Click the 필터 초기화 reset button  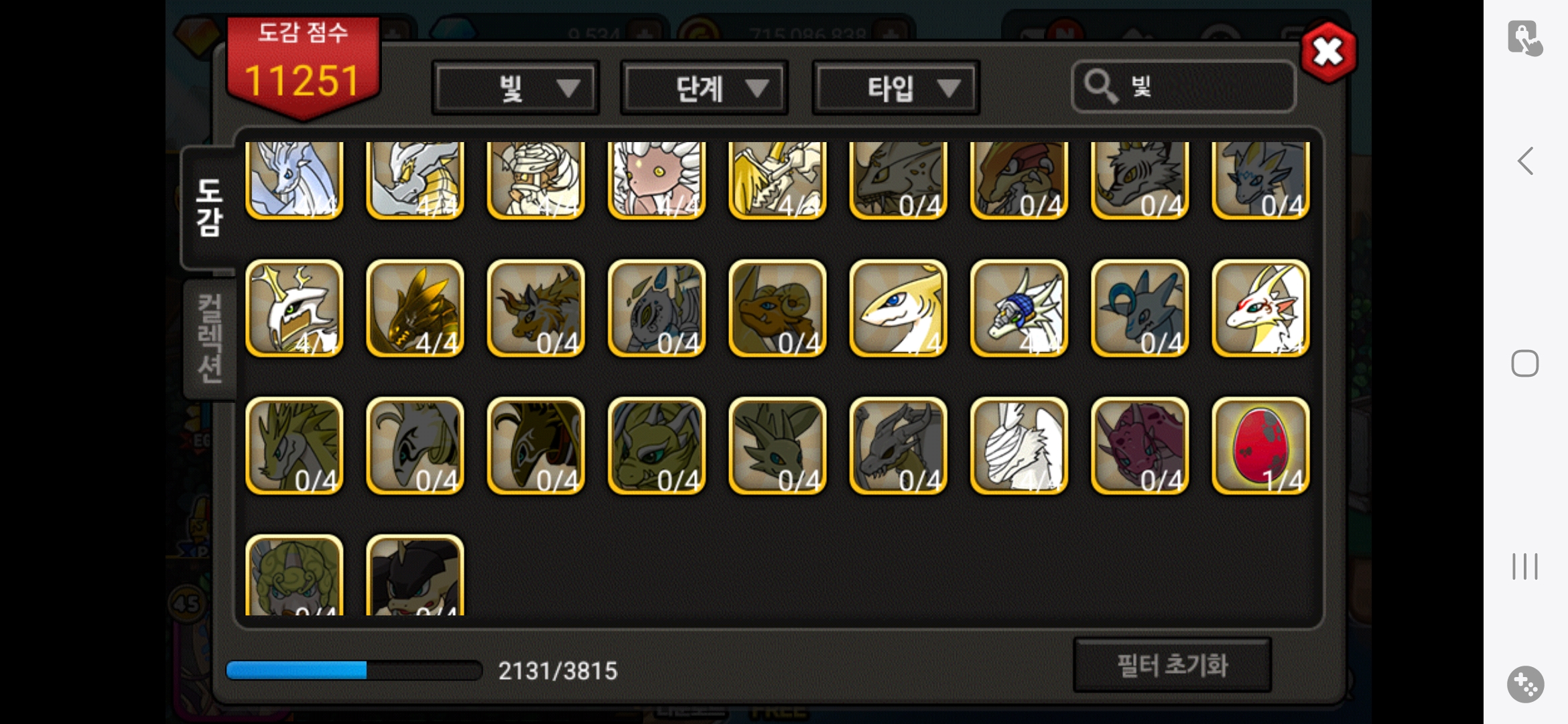[1172, 665]
